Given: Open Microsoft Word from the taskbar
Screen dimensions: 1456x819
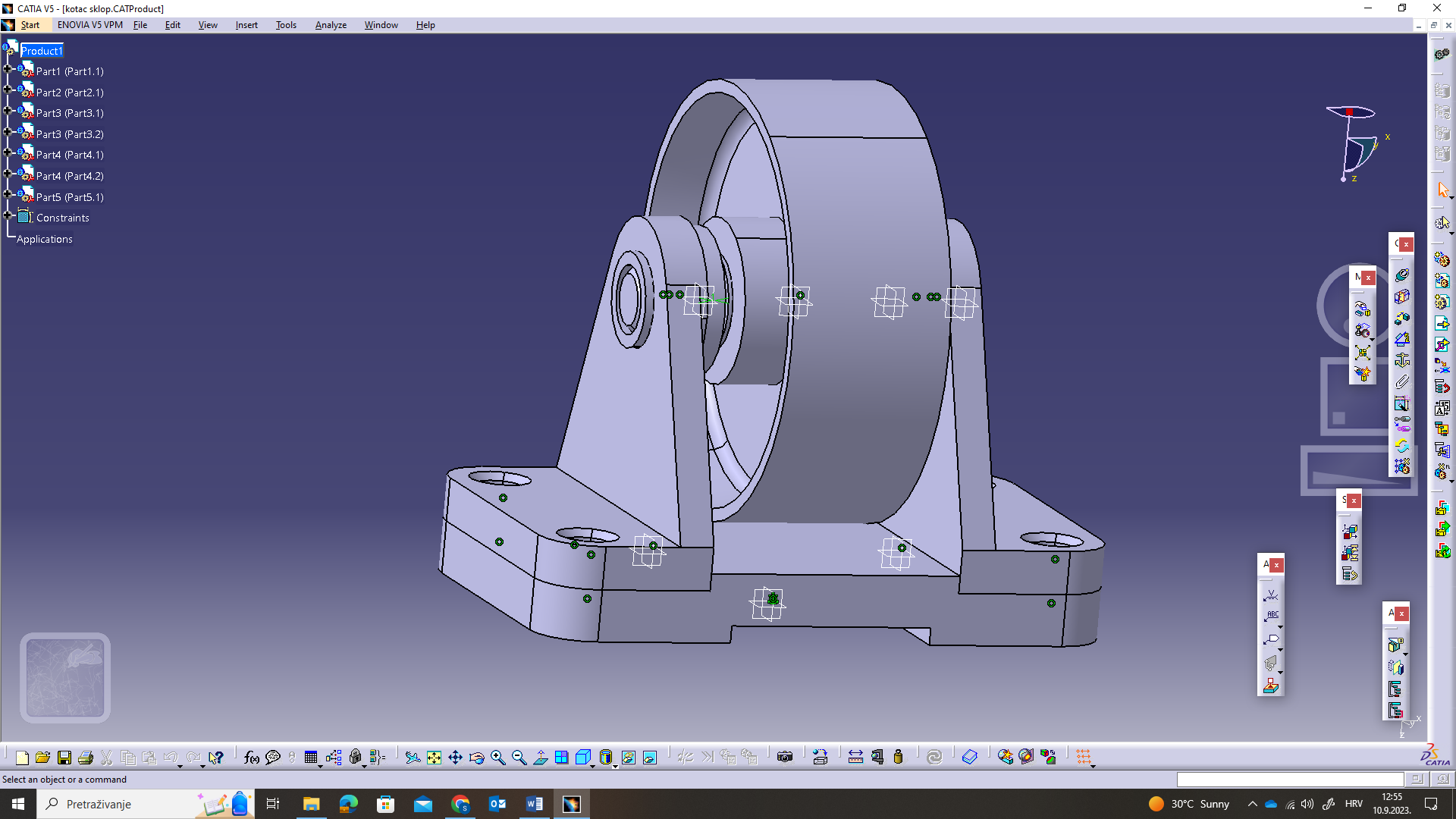Looking at the screenshot, I should tap(534, 804).
